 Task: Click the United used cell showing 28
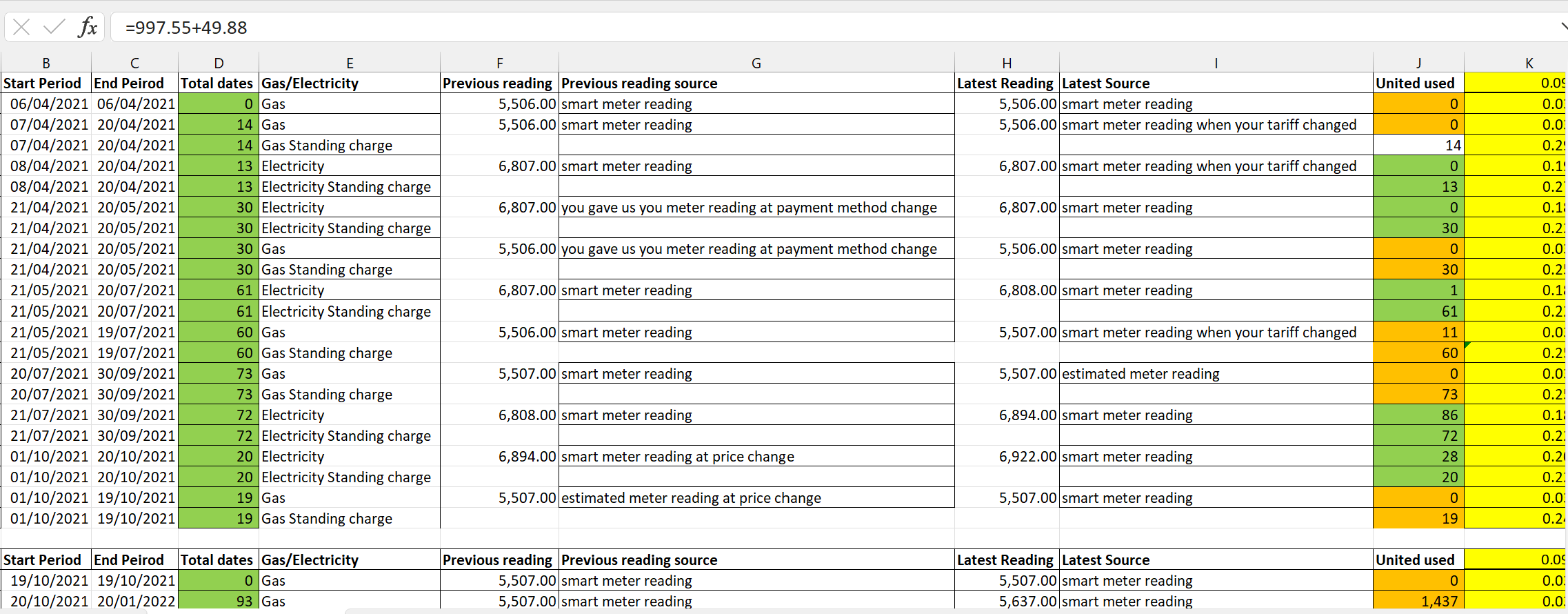[1418, 456]
